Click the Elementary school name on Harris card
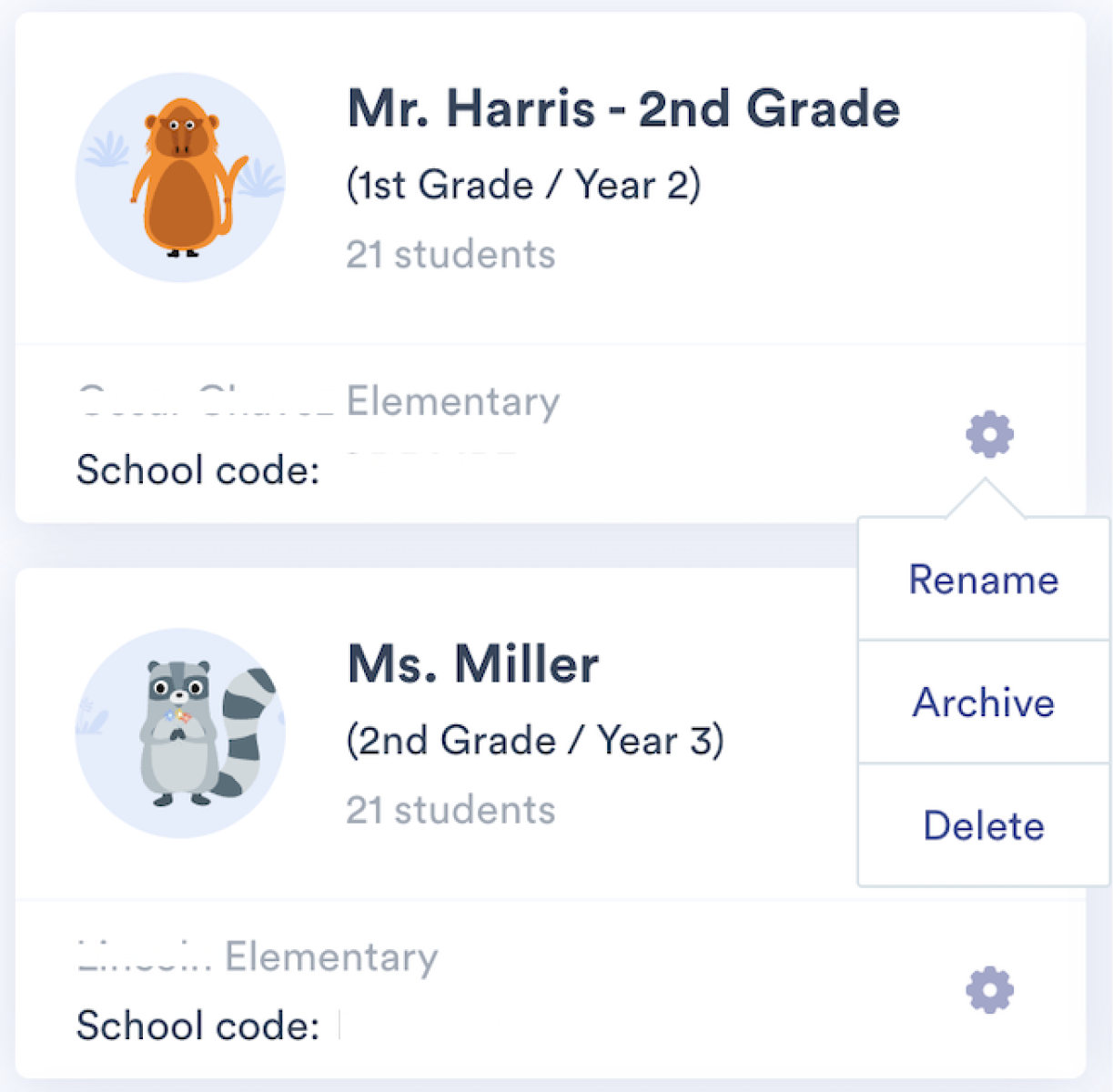 [452, 401]
